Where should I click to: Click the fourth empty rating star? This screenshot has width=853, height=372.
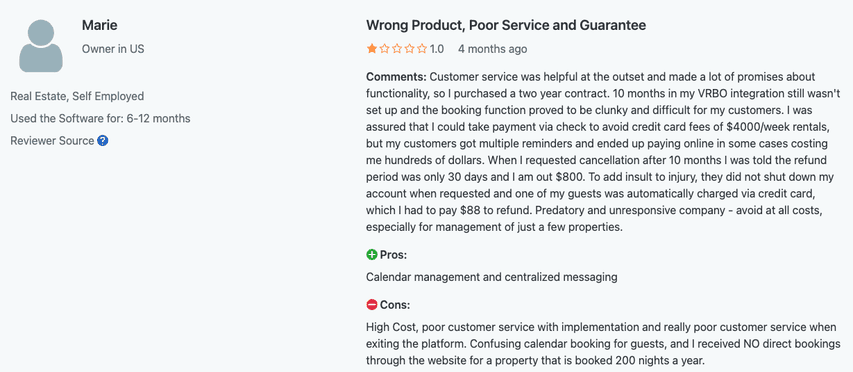410,49
